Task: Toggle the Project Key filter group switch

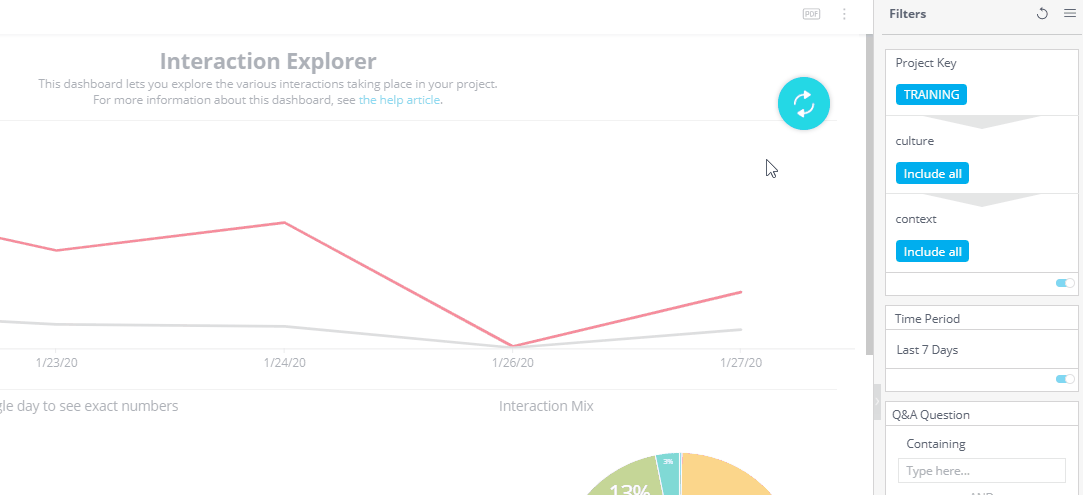Action: pos(1065,284)
